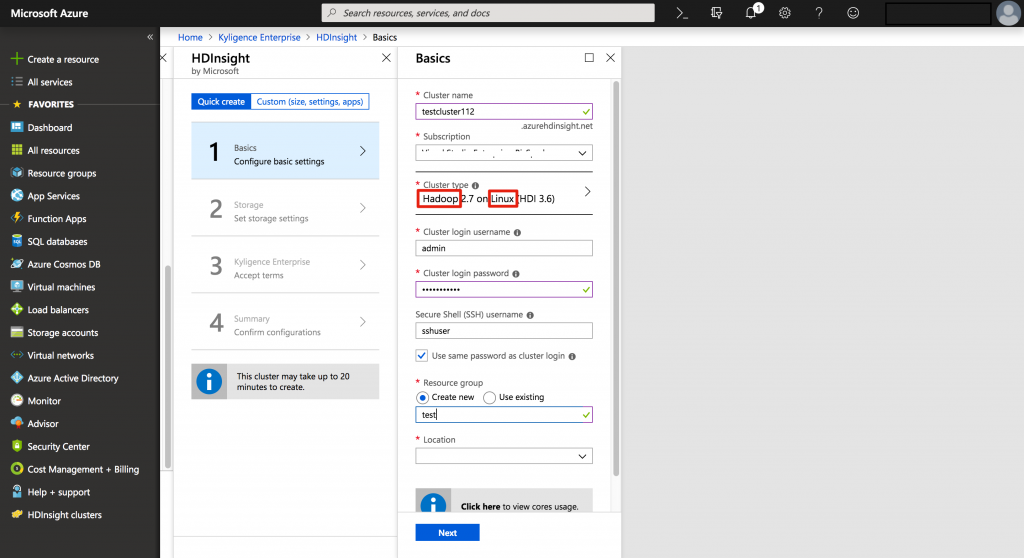Click the All services list icon

pyautogui.click(x=17, y=82)
